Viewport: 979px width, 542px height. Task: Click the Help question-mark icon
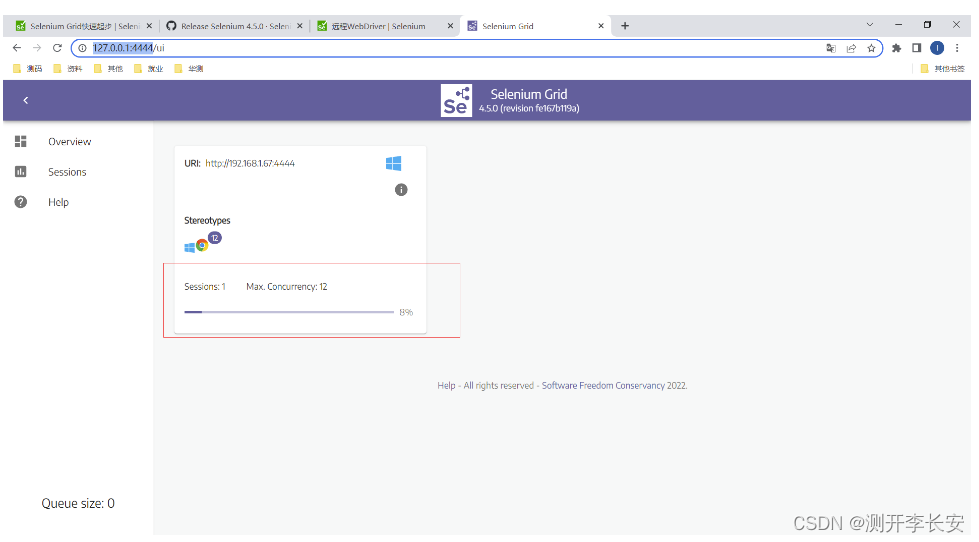[x=21, y=202]
